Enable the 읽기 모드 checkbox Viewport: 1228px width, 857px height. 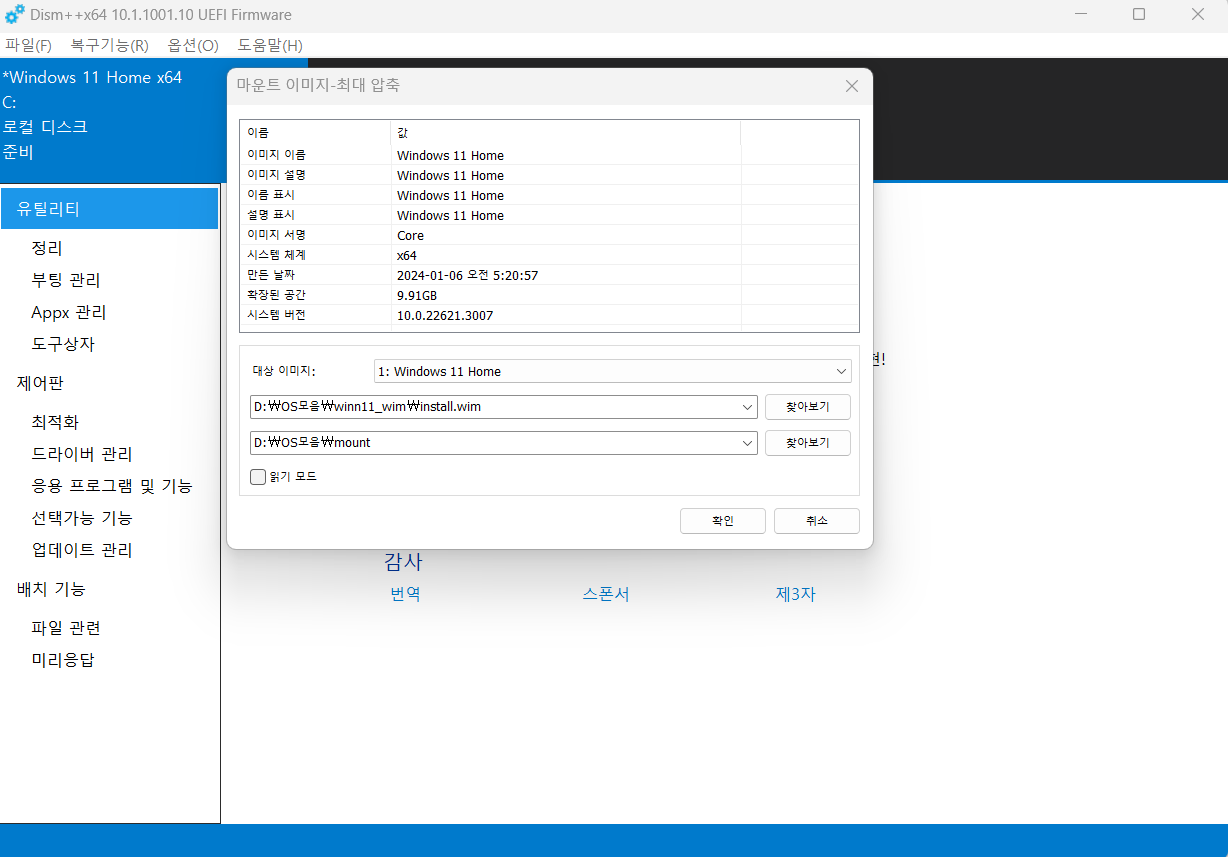click(x=258, y=477)
